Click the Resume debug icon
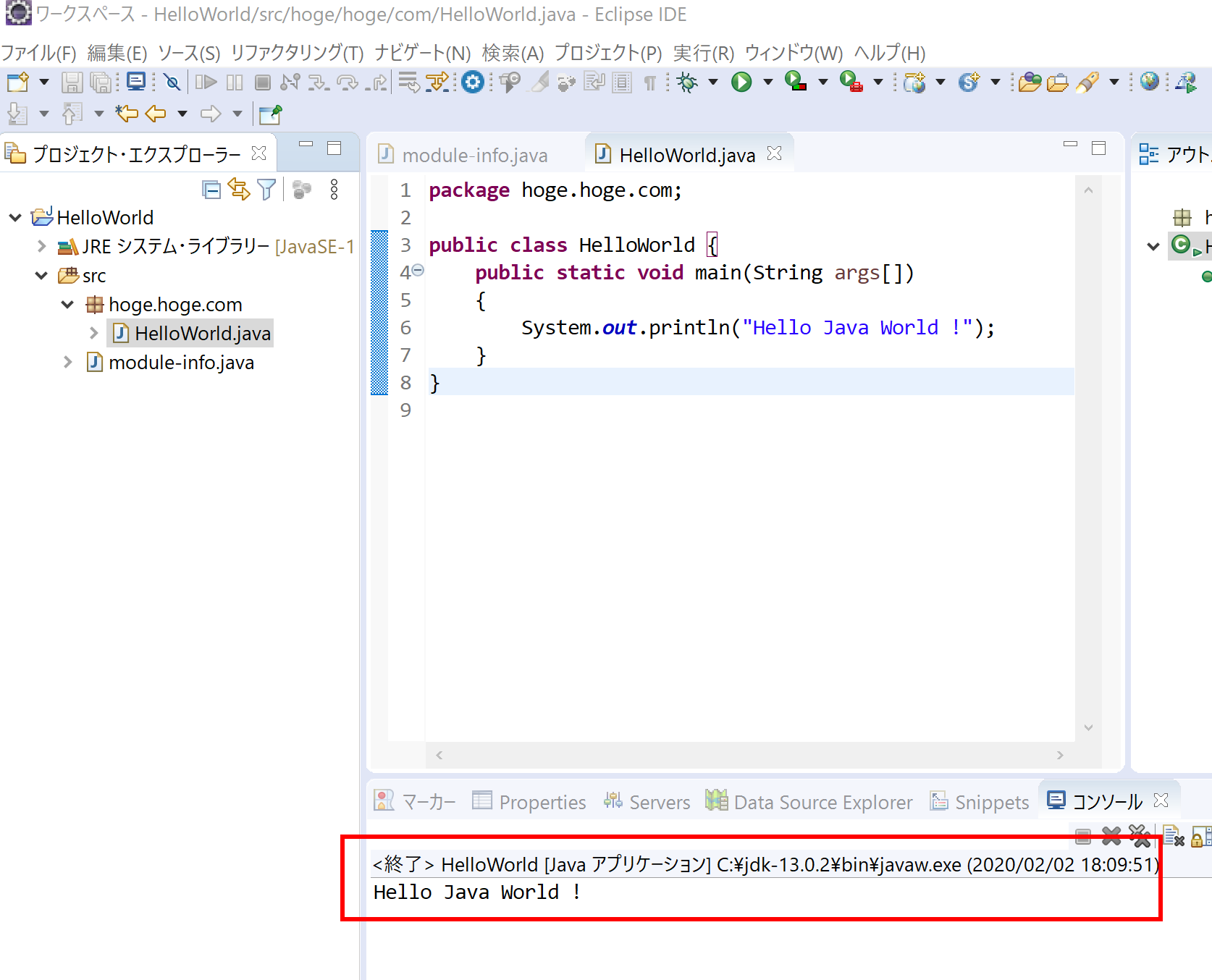1212x980 pixels. coord(206,82)
